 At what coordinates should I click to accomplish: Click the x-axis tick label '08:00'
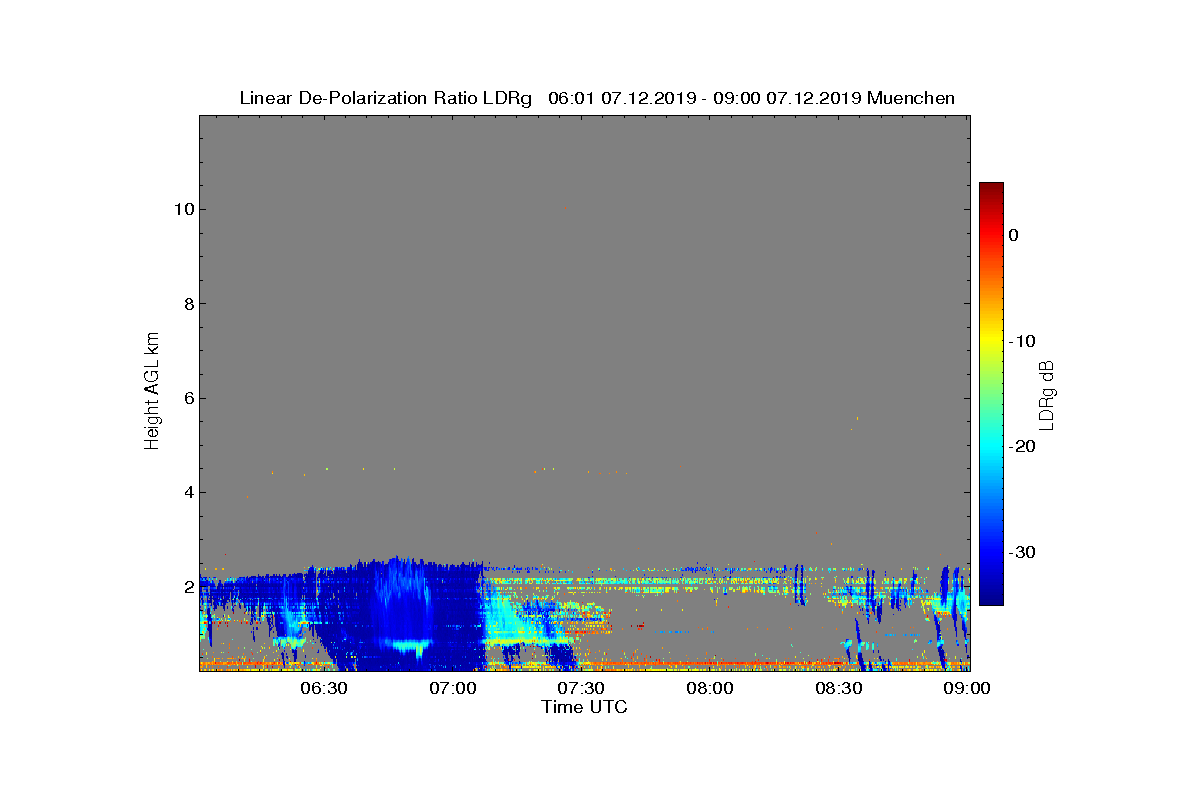[710, 688]
